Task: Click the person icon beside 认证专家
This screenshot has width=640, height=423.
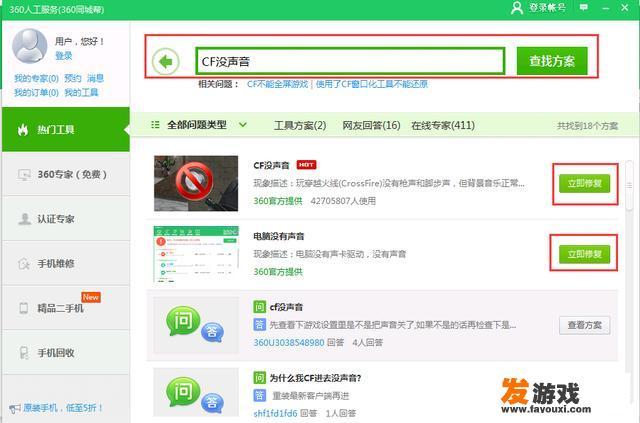Action: pyautogui.click(x=24, y=219)
